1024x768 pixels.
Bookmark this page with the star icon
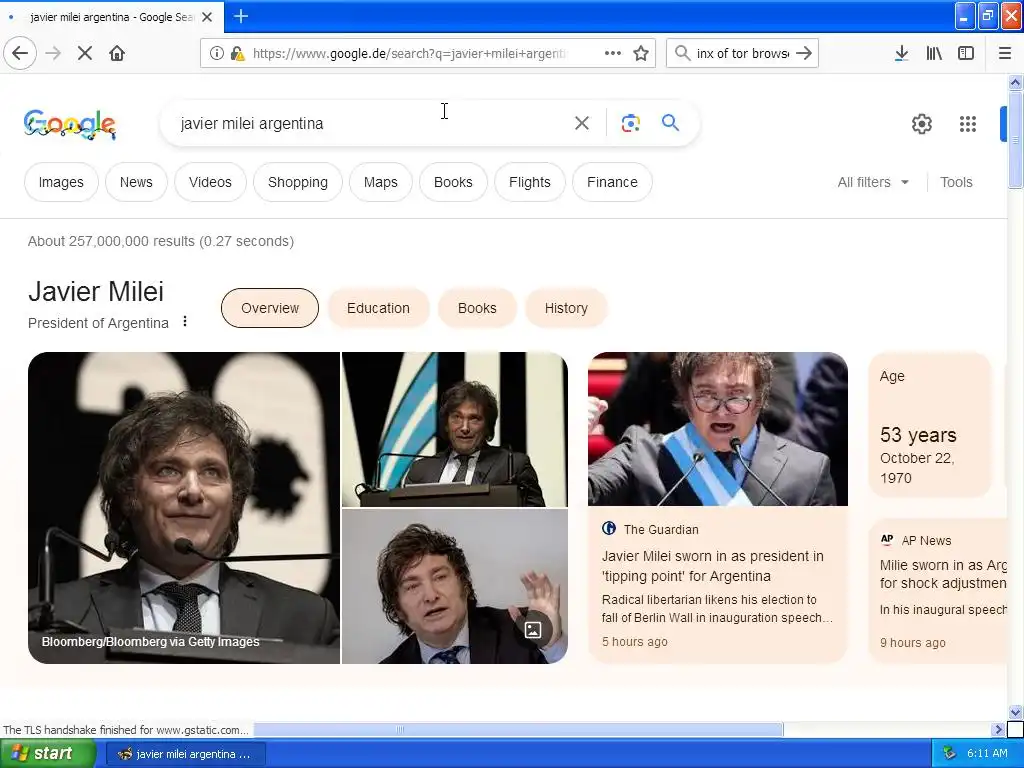[x=641, y=53]
